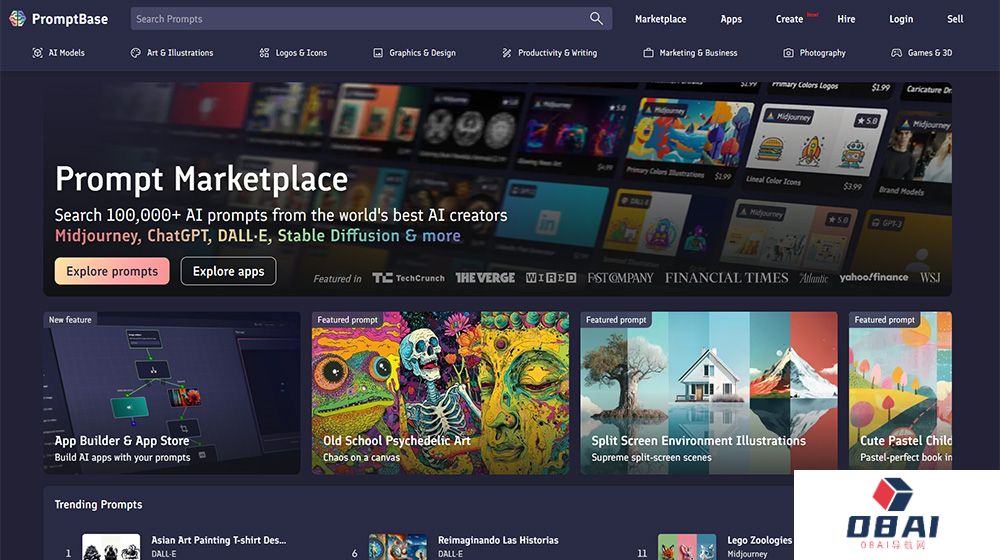Screen dimensions: 1000x560
Task: Open the Create menu item
Action: (790, 19)
